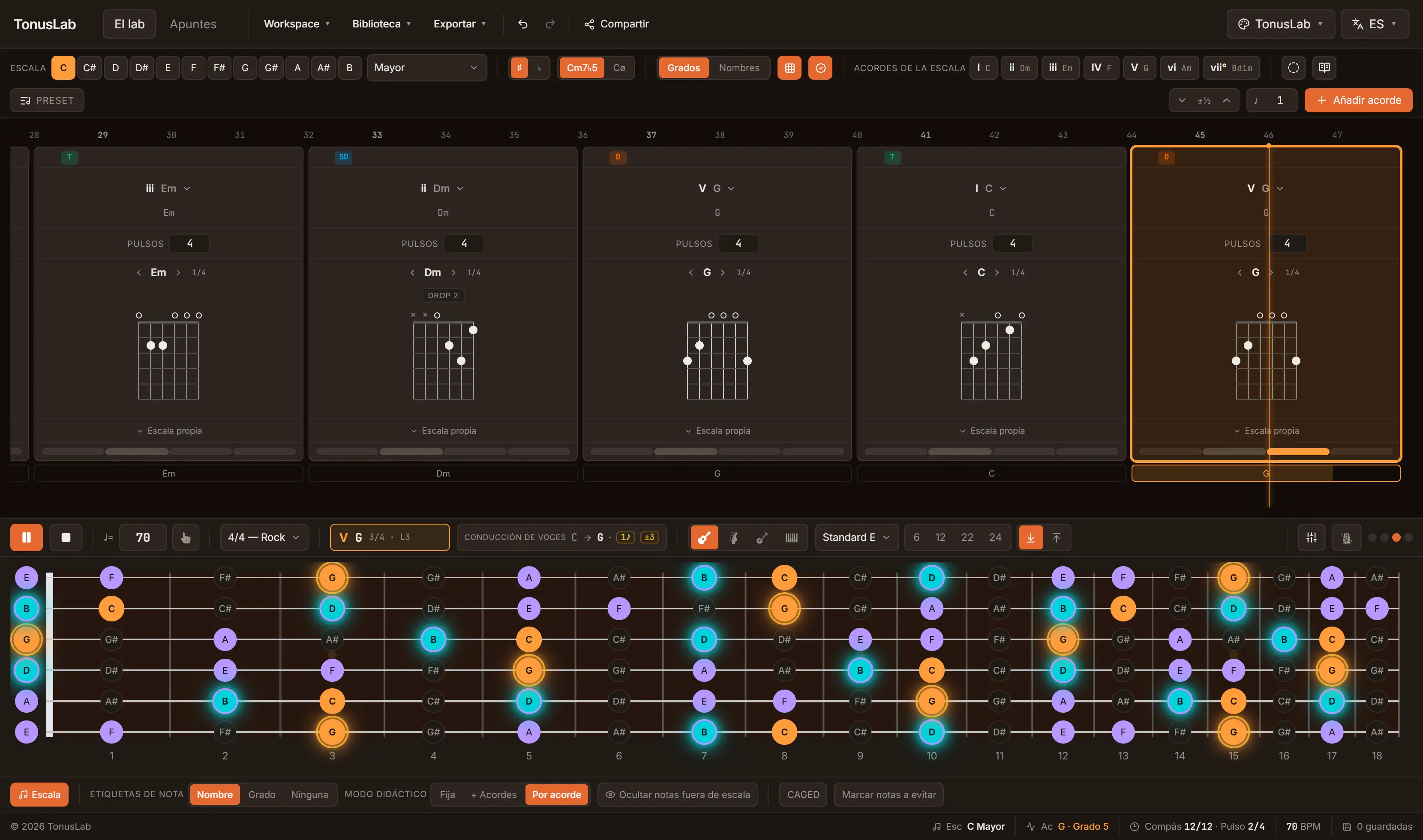Screen dimensions: 1423x840
Task: Select the + Acordes didactic mode
Action: coord(494,794)
